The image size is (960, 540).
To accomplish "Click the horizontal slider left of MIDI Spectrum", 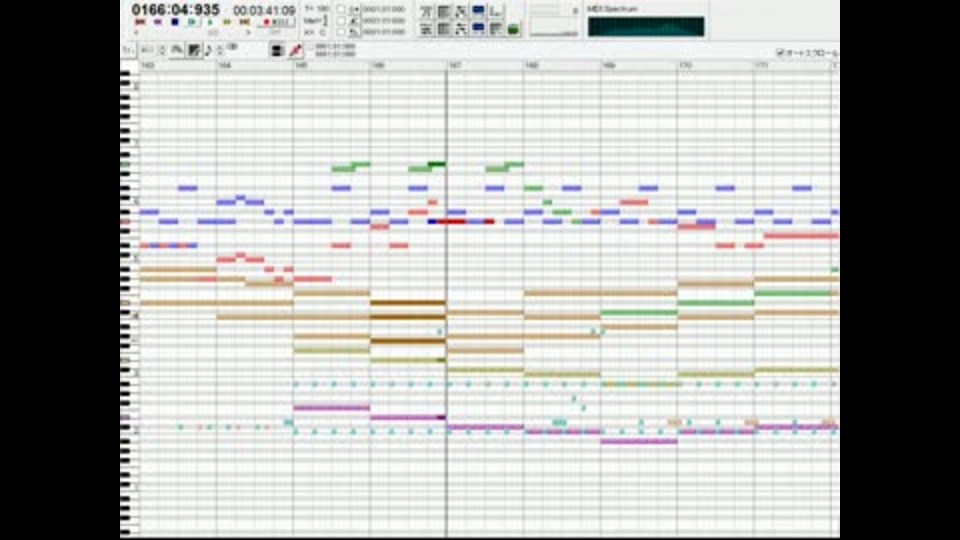I will click(x=553, y=33).
